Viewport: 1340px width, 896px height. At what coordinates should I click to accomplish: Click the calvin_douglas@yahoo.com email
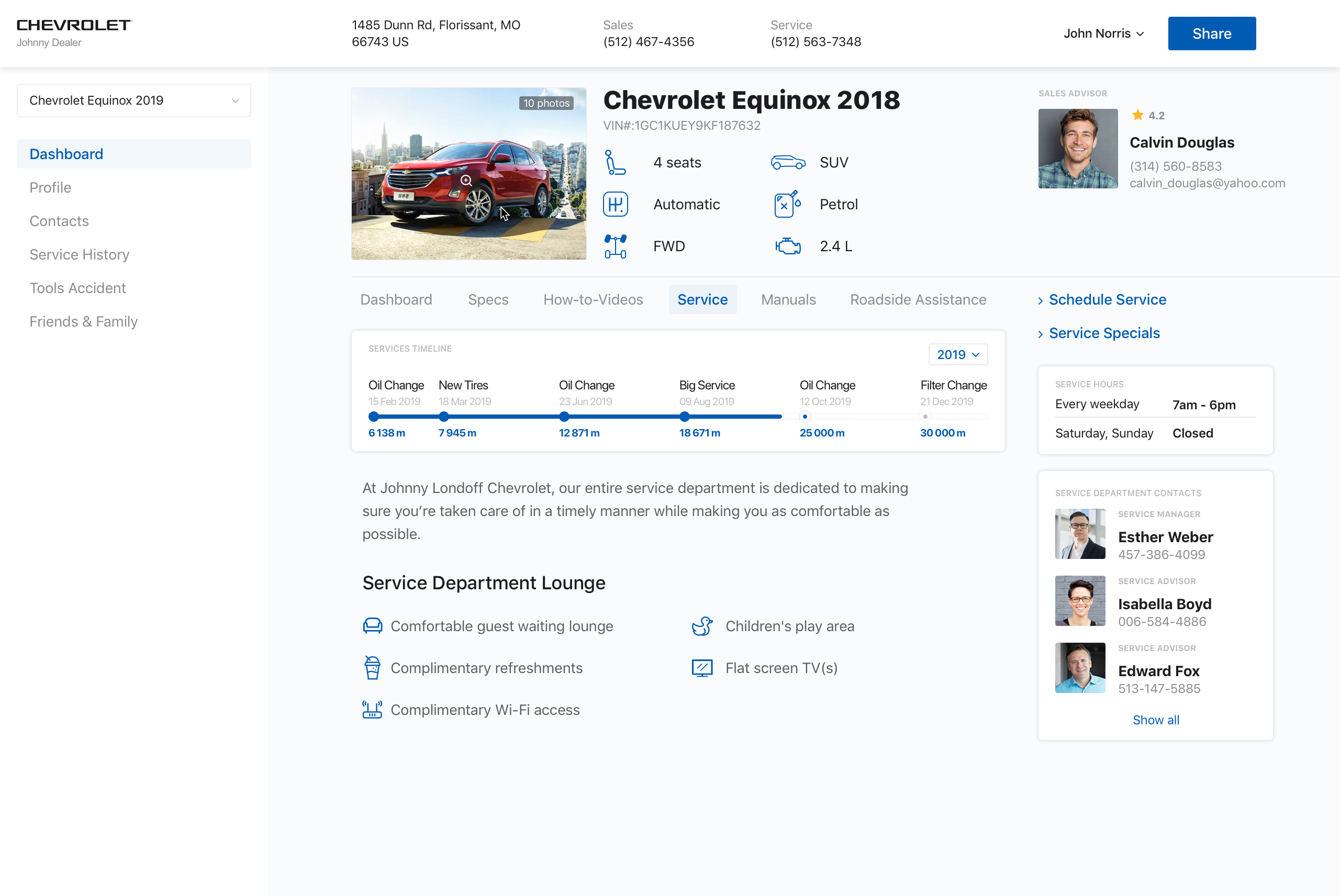pyautogui.click(x=1208, y=183)
